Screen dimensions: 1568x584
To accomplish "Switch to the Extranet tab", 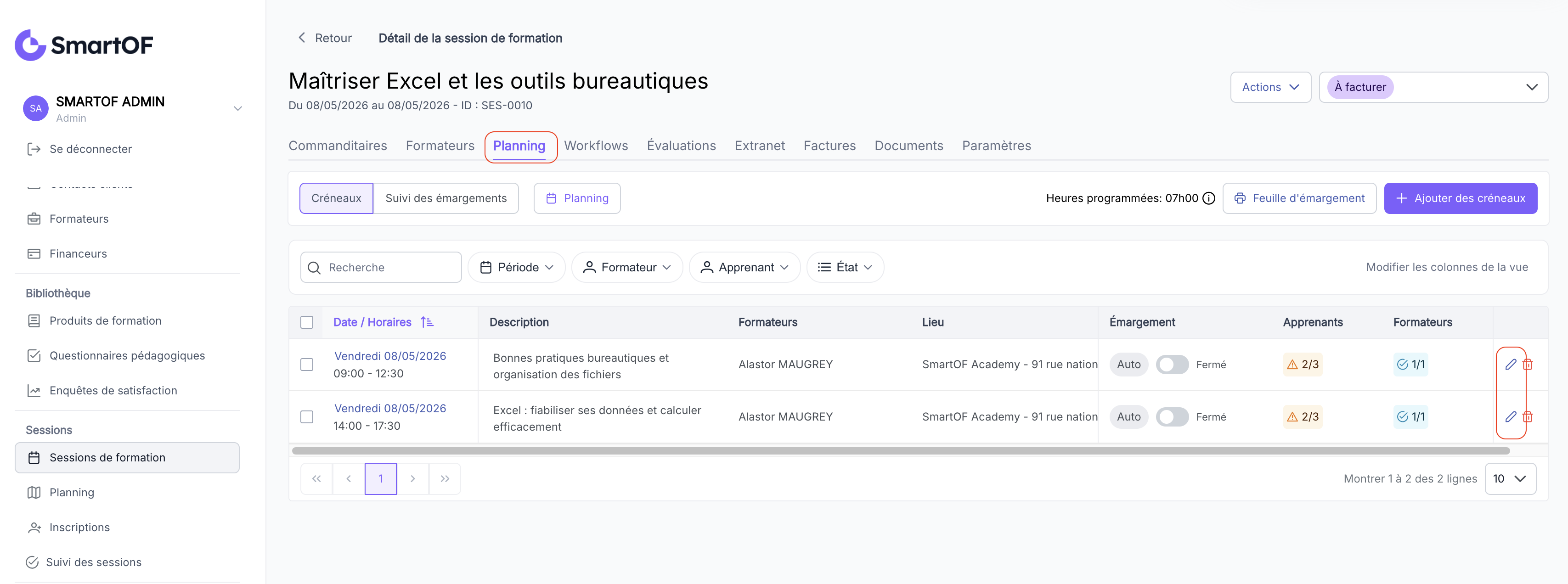I will 760,146.
